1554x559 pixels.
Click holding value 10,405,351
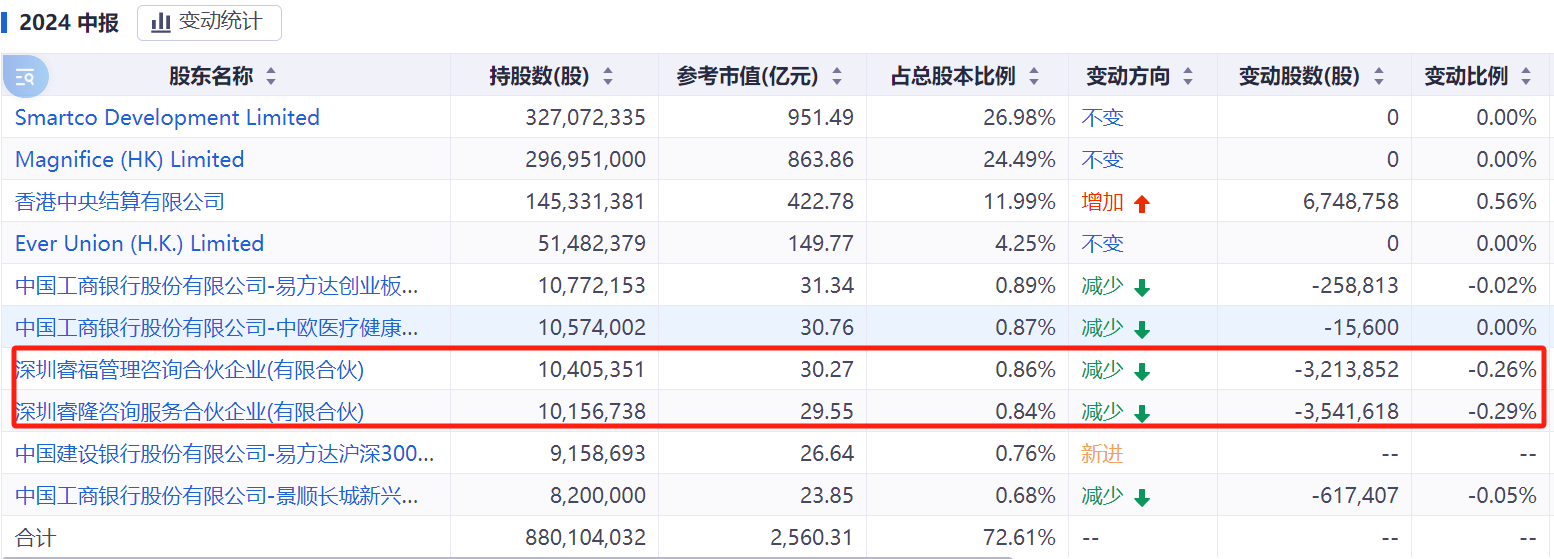pos(592,369)
